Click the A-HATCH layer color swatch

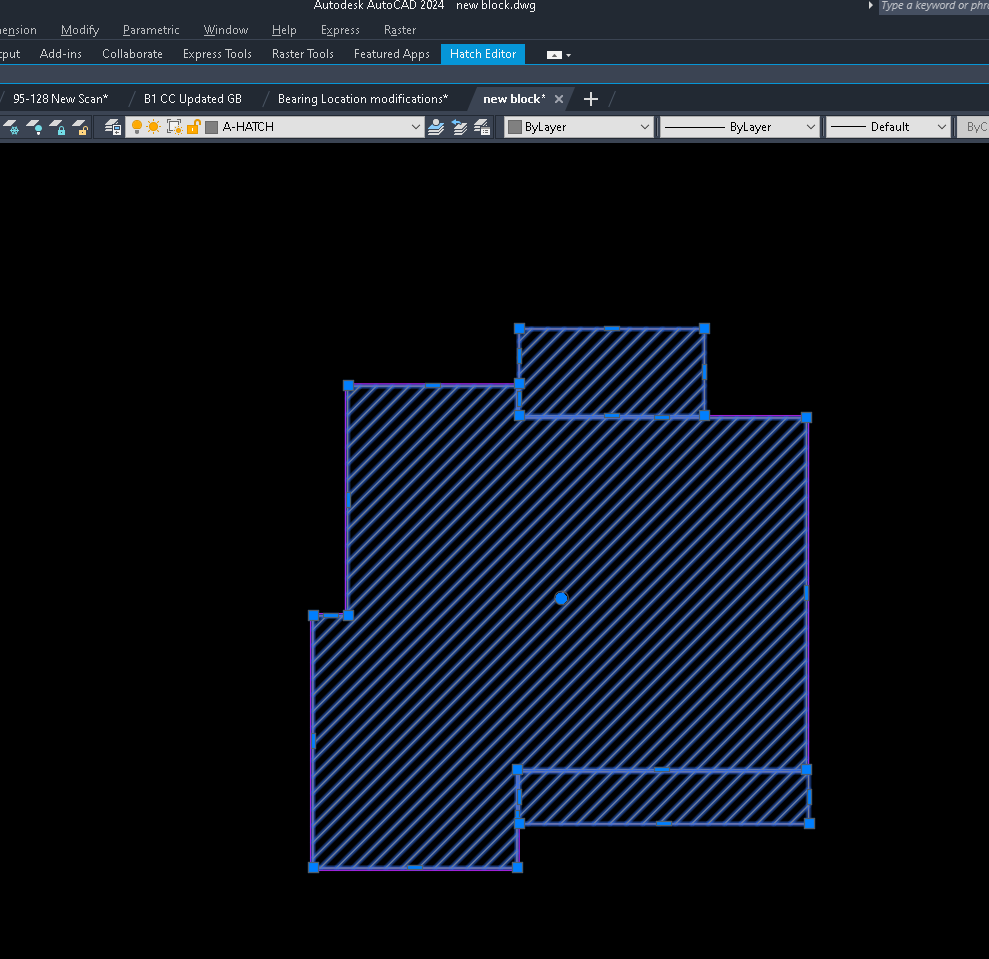point(212,127)
